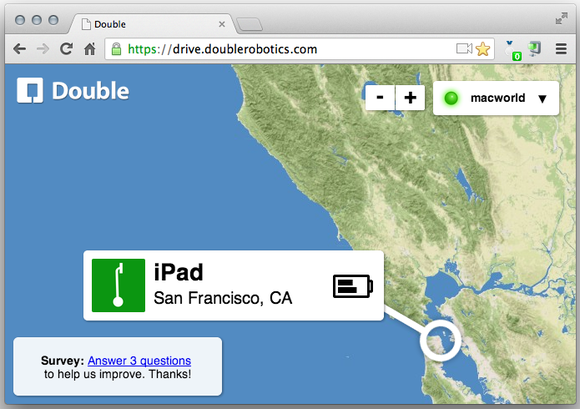Click the green padlock security icon
The image size is (580, 409).
point(116,49)
